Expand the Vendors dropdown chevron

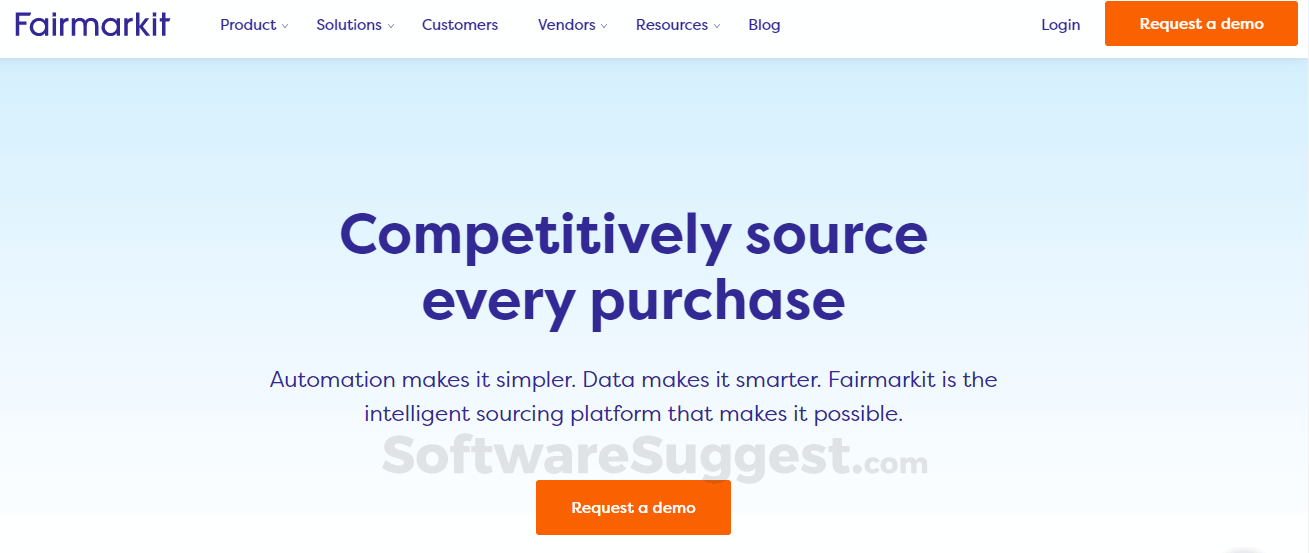(604, 27)
